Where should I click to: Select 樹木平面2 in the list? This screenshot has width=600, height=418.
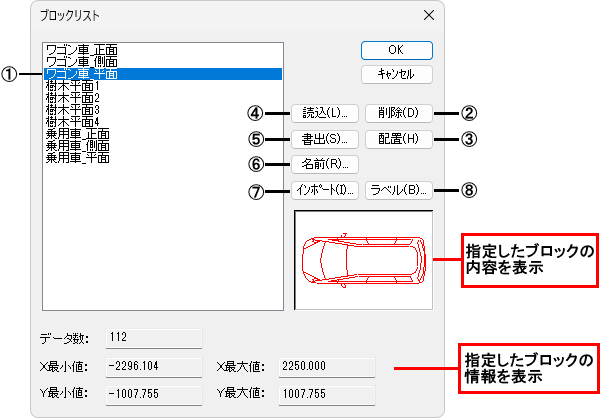tap(163, 98)
